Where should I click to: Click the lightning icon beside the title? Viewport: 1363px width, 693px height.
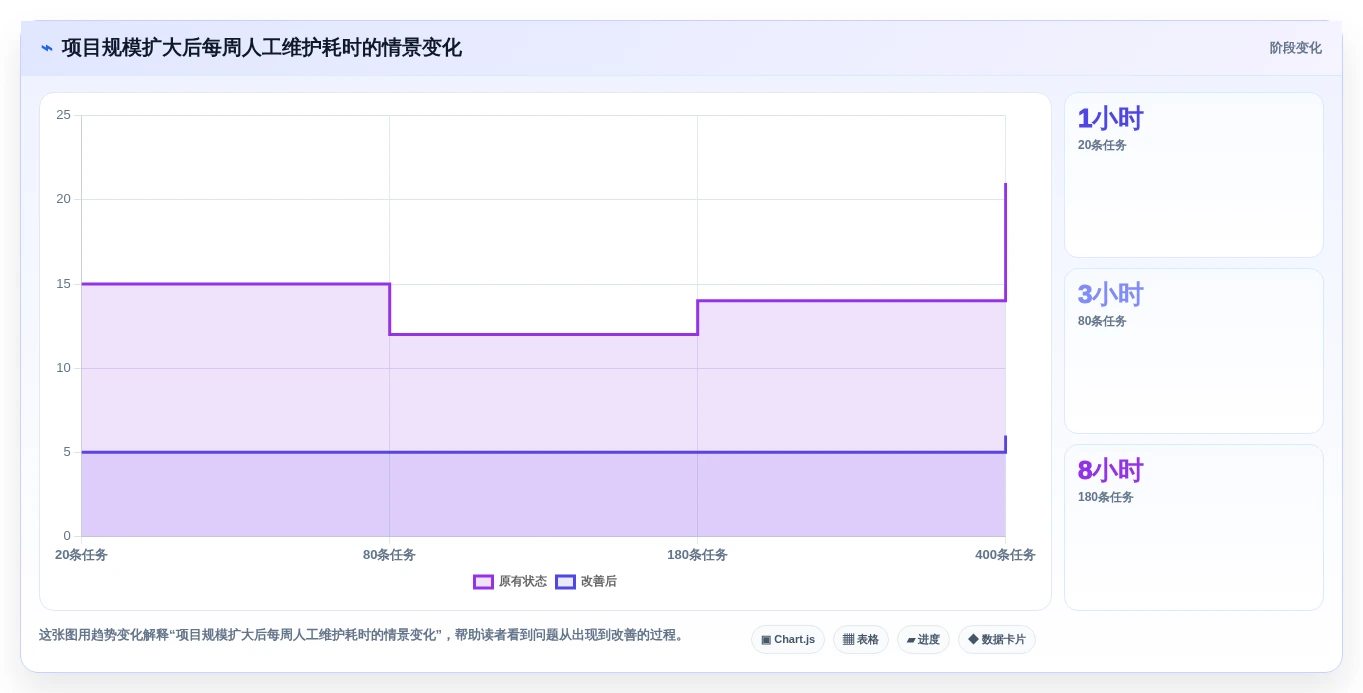[47, 48]
